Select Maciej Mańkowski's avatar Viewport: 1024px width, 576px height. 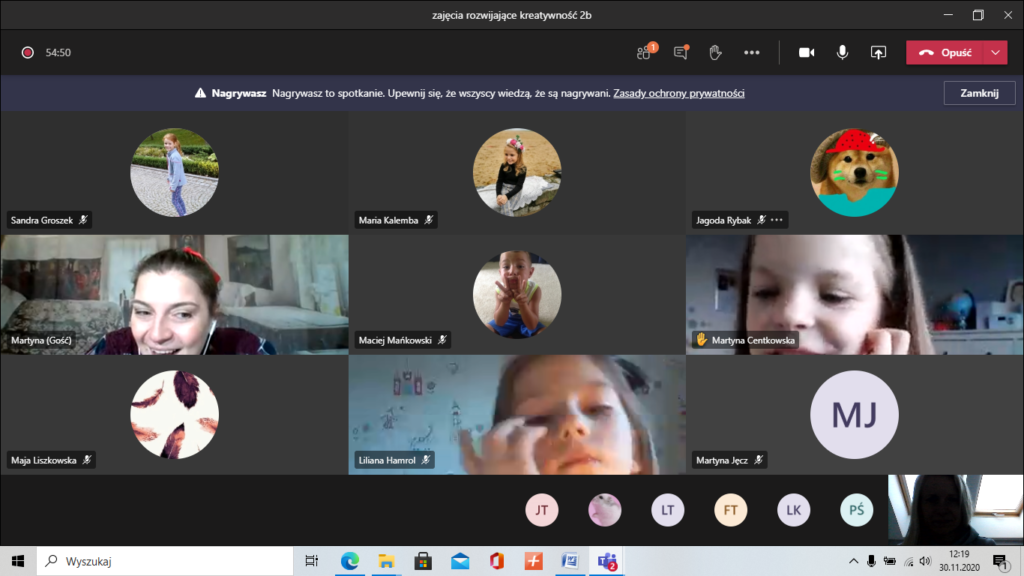517,295
